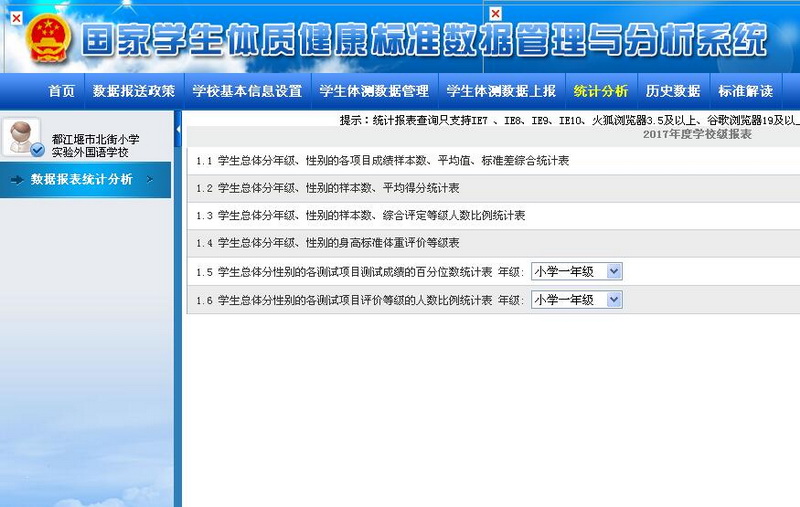Go to the 首页 navigation tab

(61, 91)
